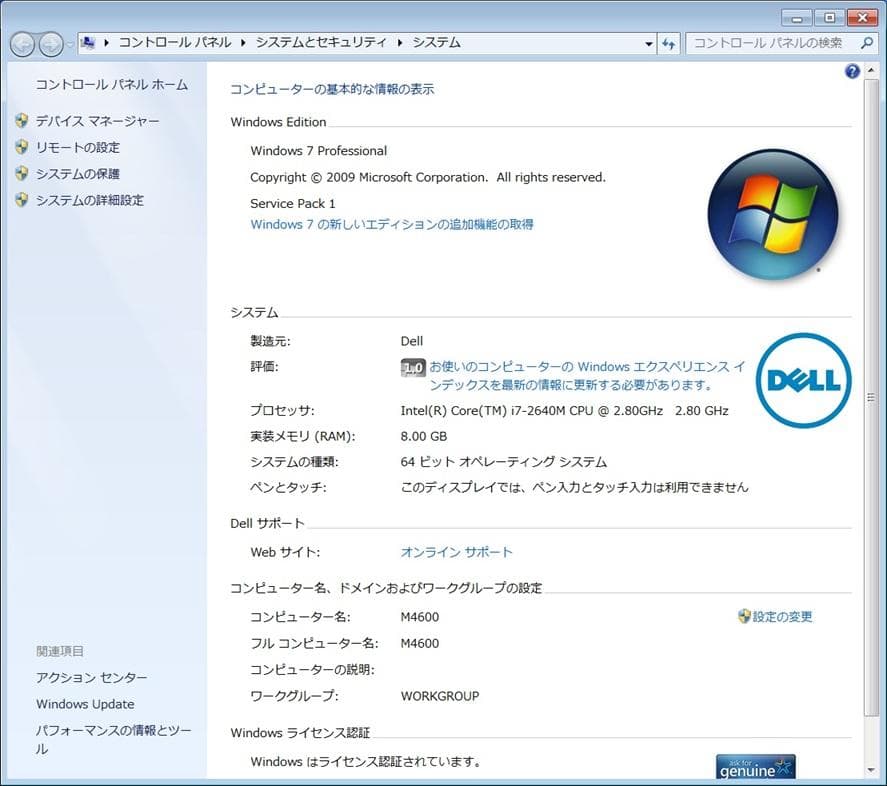Click the shield icon beside 設定の変更
The width and height of the screenshot is (887, 786).
(743, 617)
